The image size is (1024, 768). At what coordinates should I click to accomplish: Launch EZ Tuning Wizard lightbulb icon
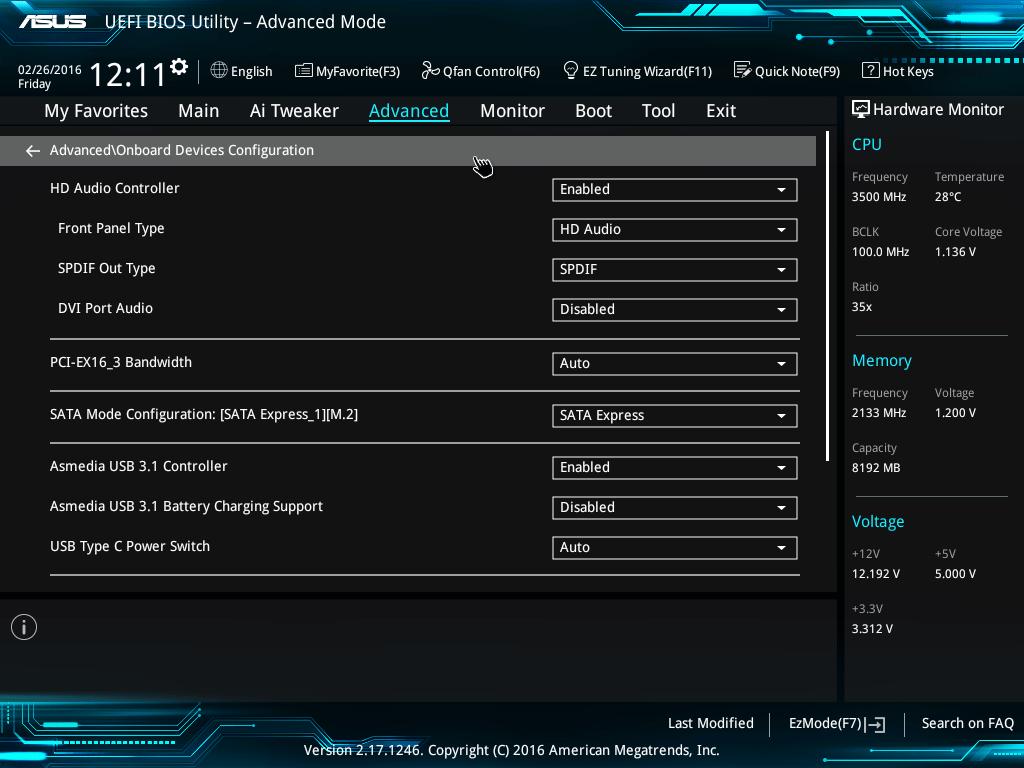(x=571, y=71)
